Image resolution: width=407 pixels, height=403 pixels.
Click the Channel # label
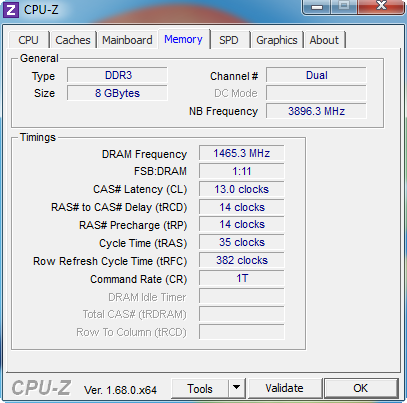point(234,76)
